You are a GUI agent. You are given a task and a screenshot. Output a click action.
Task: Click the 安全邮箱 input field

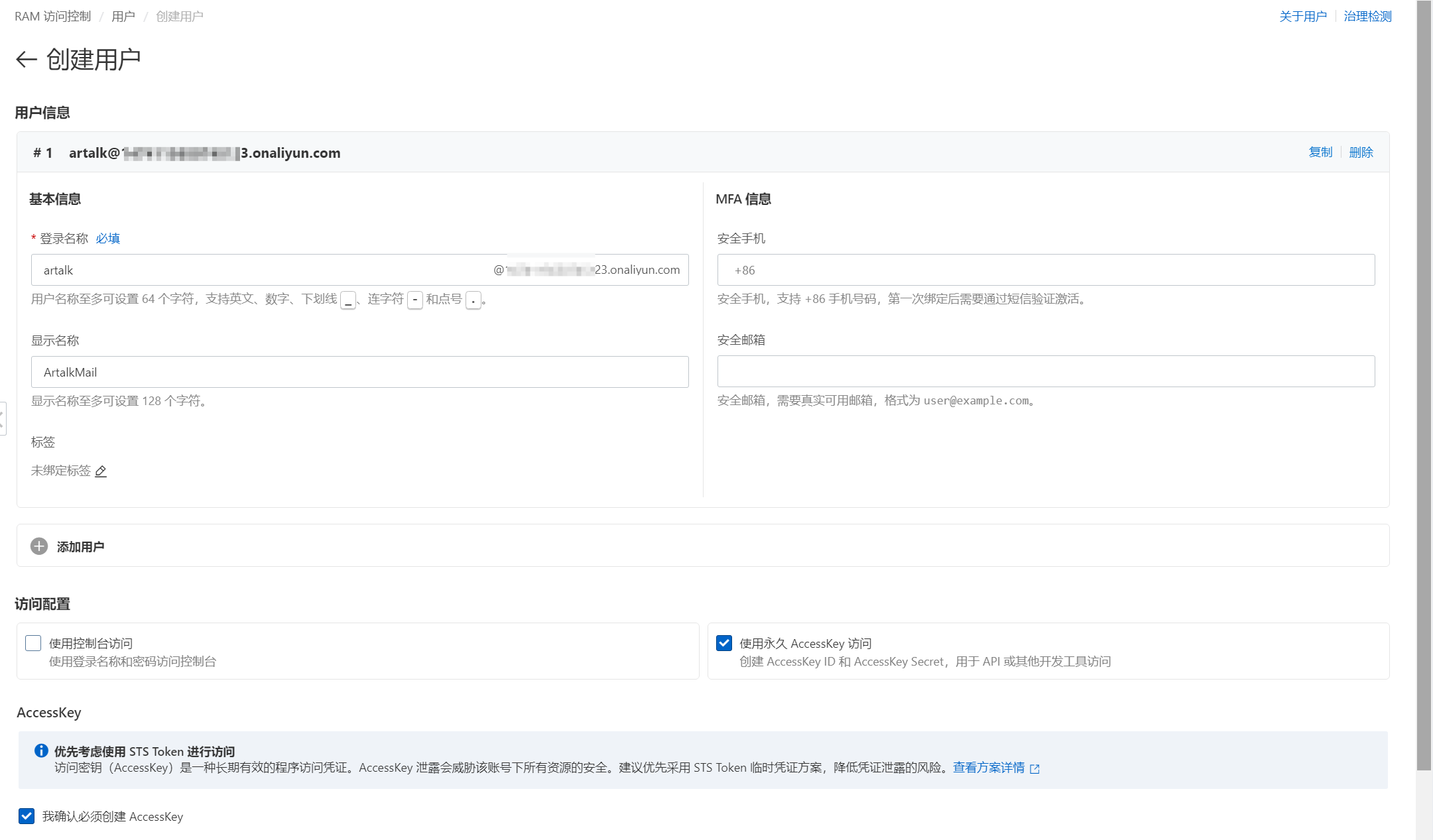pyautogui.click(x=1046, y=371)
